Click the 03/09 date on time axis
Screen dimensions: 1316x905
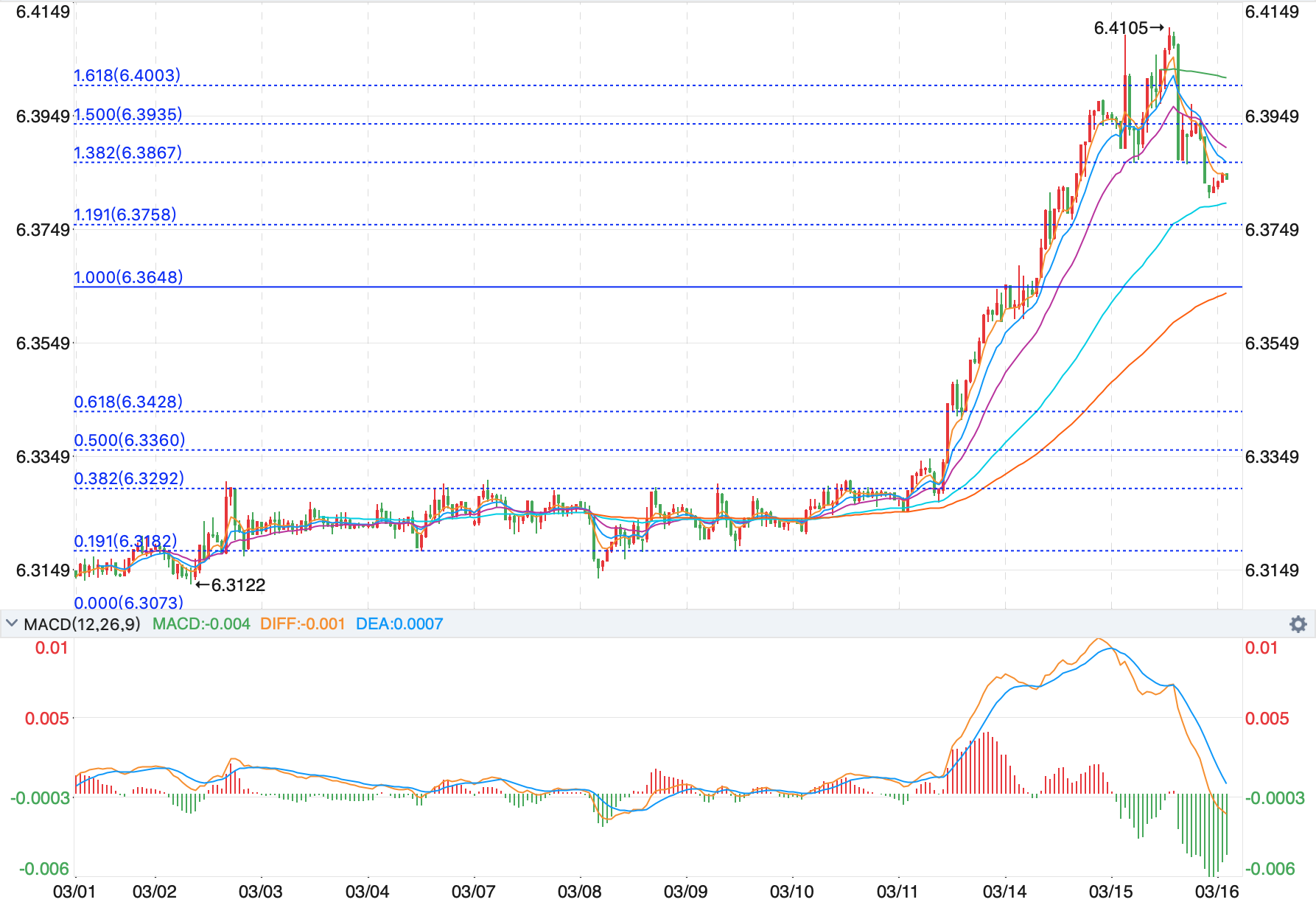tap(686, 892)
